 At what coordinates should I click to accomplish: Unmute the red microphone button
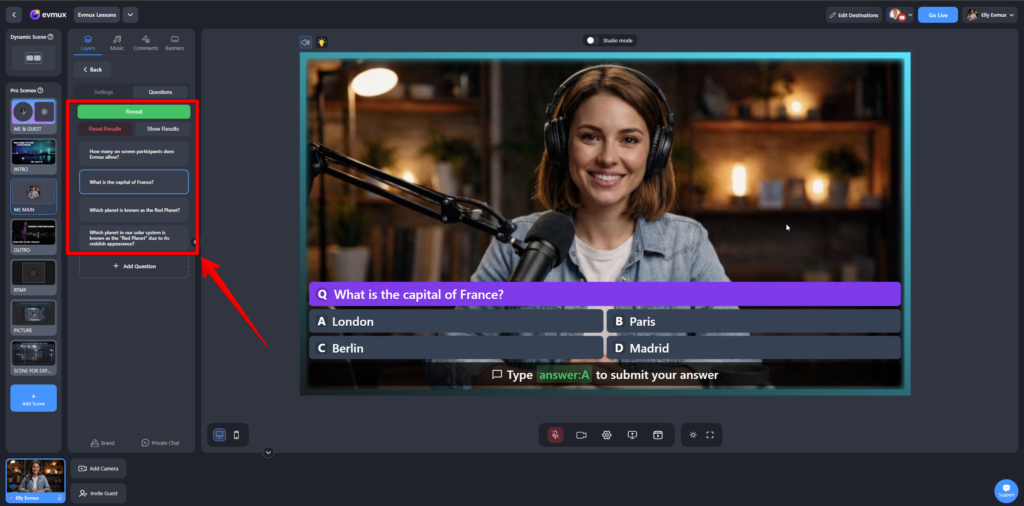(555, 435)
